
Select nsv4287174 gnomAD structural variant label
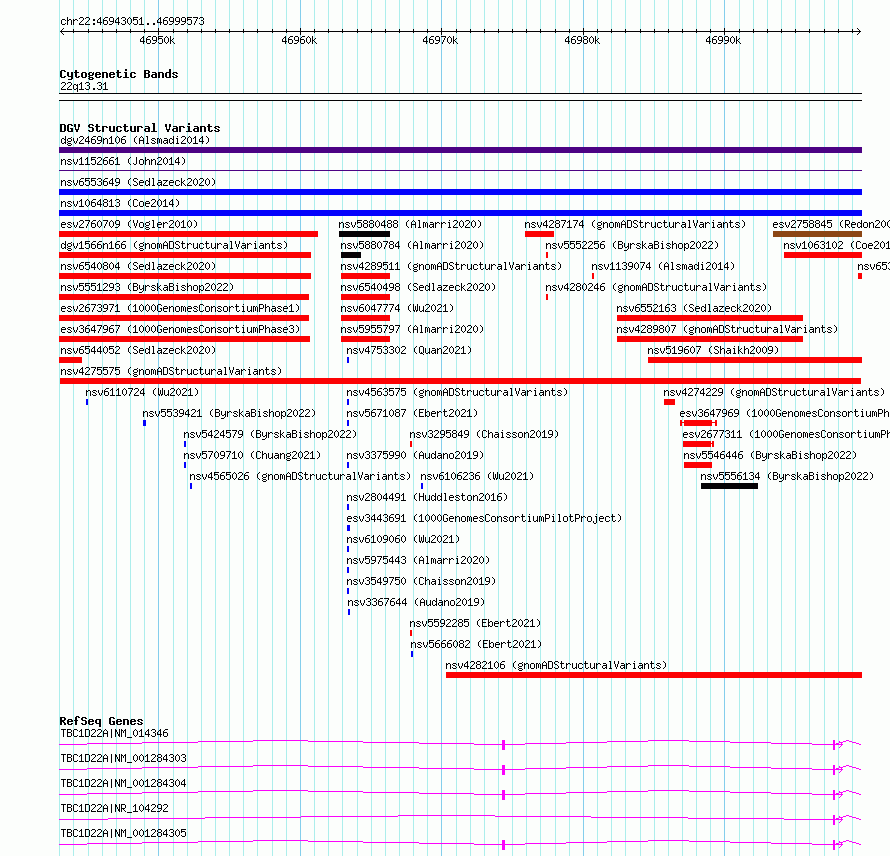click(x=635, y=224)
